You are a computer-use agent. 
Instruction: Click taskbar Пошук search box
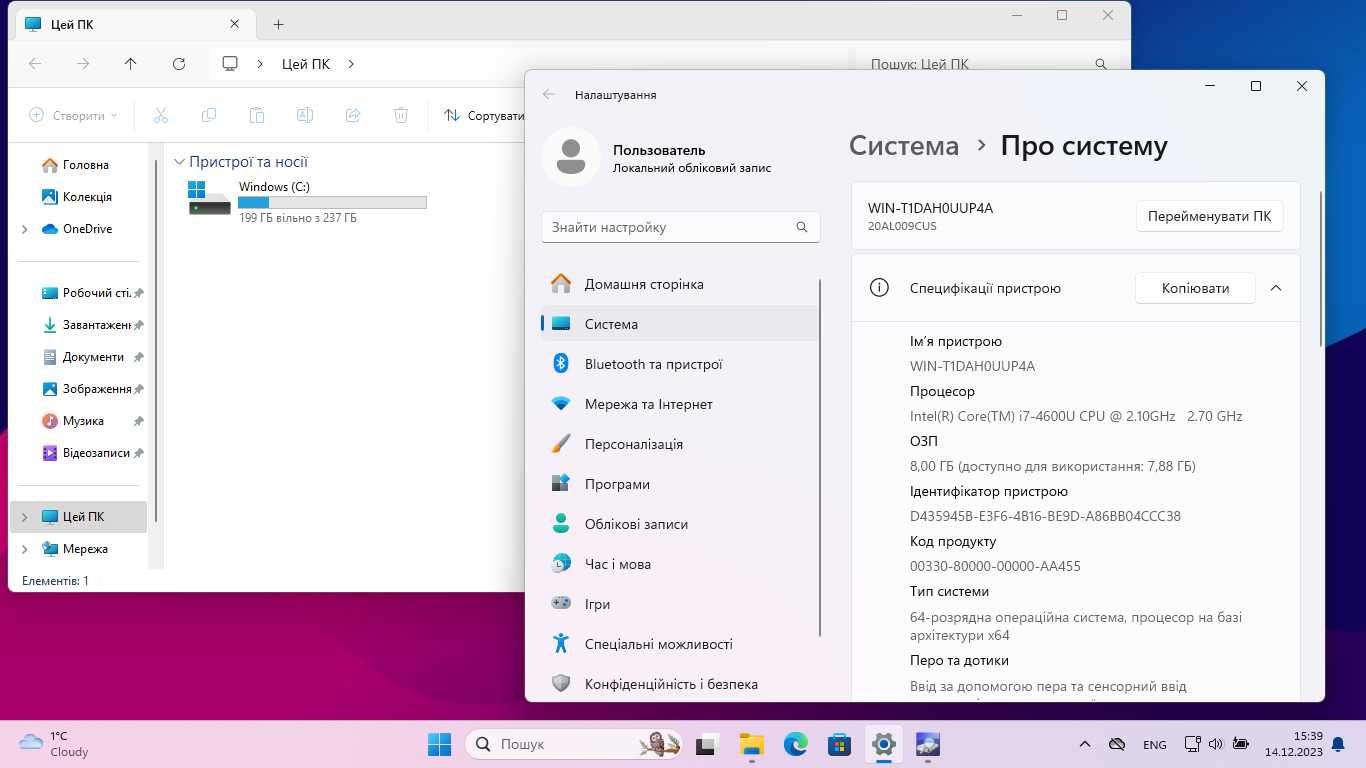pyautogui.click(x=575, y=744)
